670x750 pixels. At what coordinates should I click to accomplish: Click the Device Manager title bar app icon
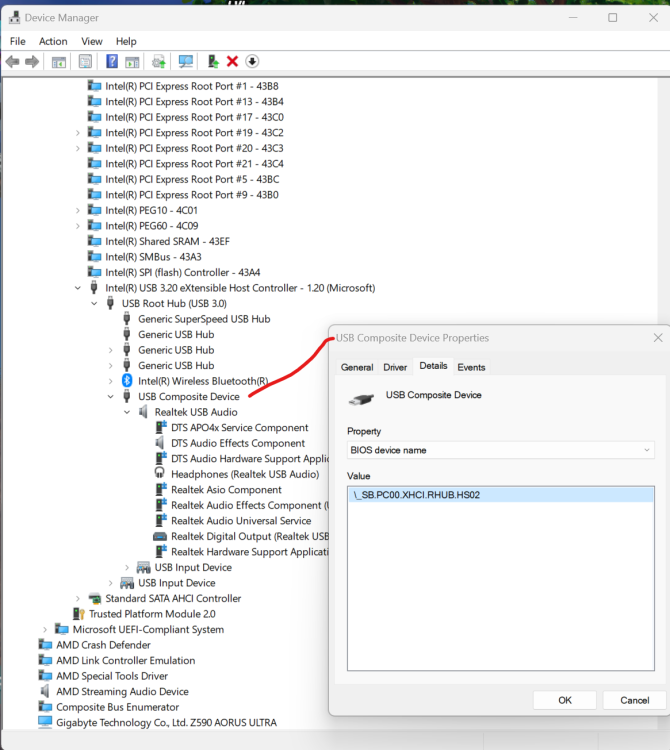[14, 18]
